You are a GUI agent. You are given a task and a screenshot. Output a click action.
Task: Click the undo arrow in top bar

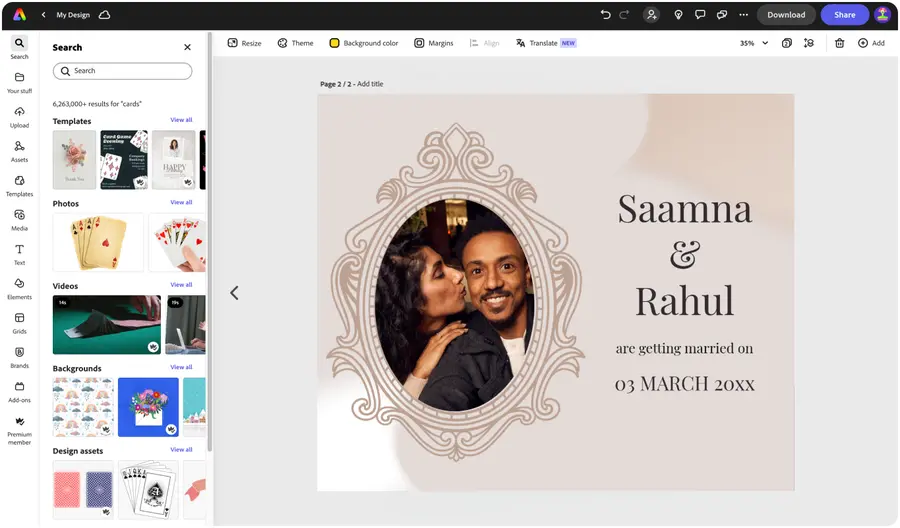pos(605,15)
